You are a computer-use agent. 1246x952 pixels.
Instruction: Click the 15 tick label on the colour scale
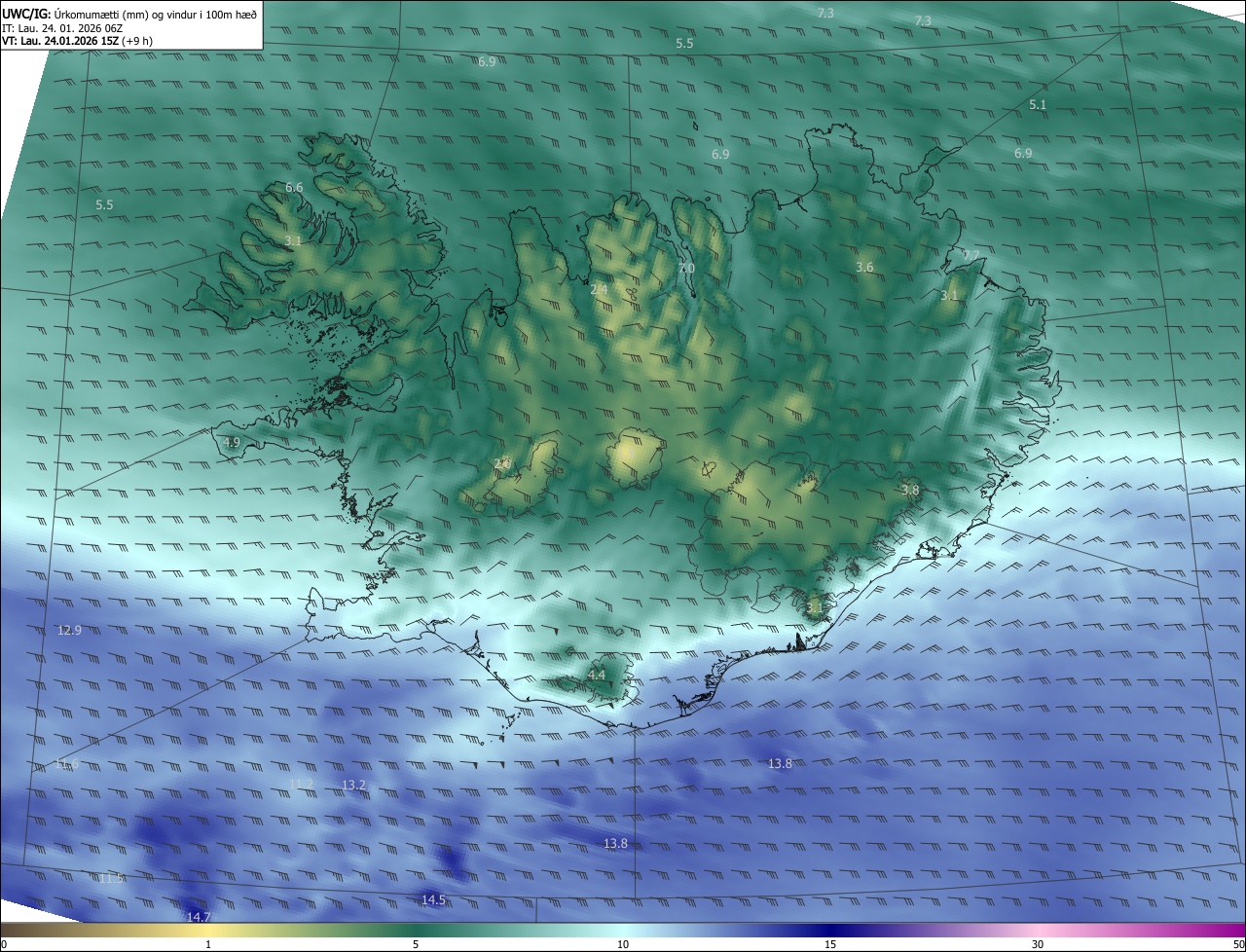pyautogui.click(x=830, y=944)
